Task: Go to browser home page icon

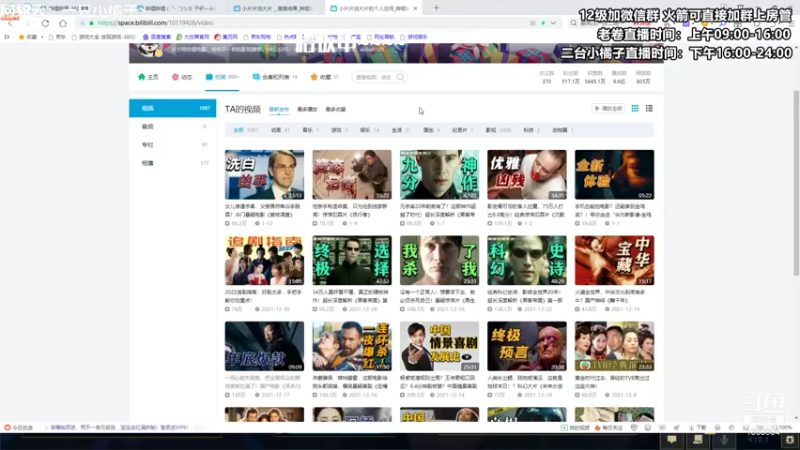Action: (63, 23)
